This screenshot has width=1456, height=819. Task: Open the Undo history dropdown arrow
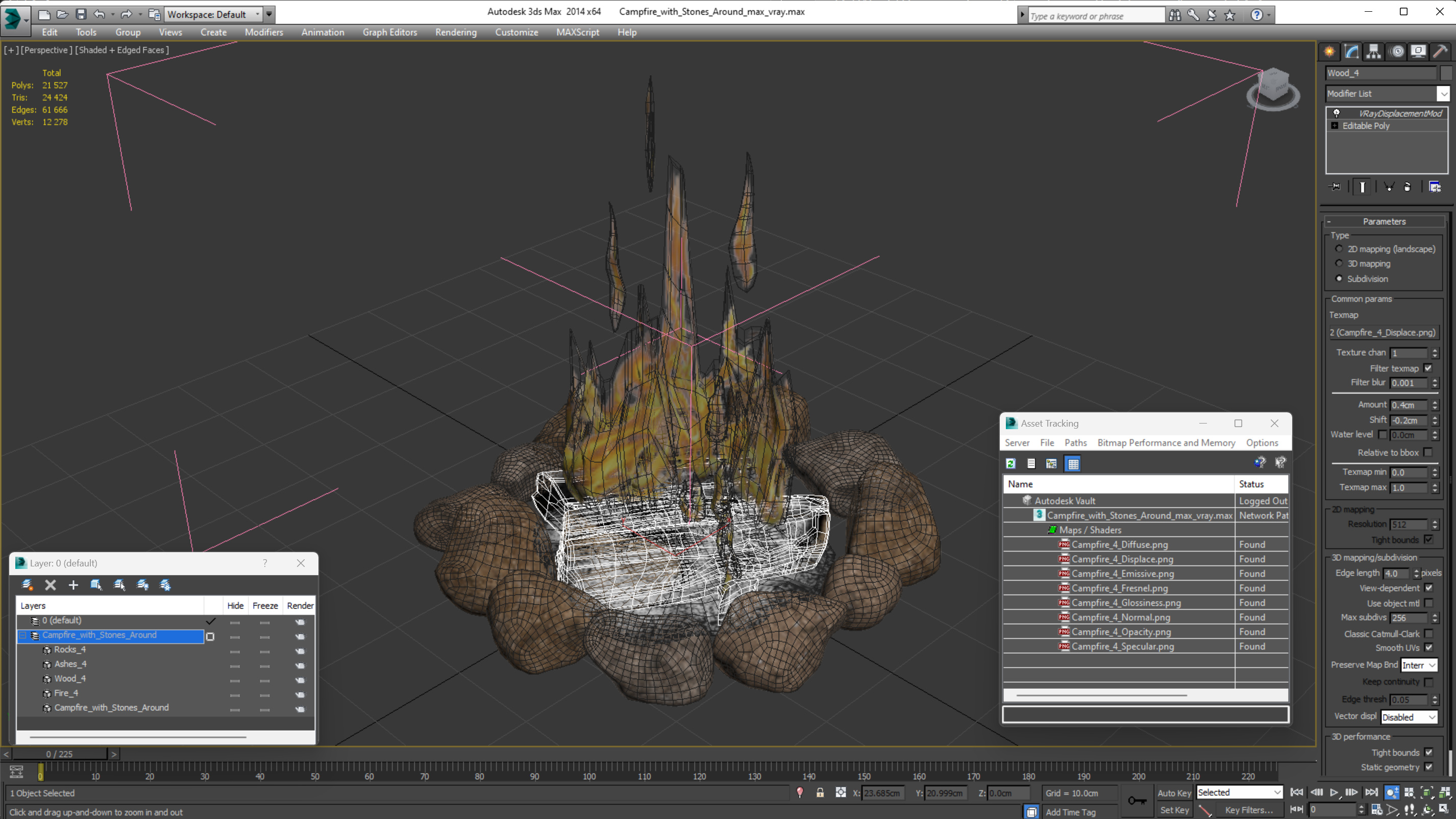[x=112, y=14]
